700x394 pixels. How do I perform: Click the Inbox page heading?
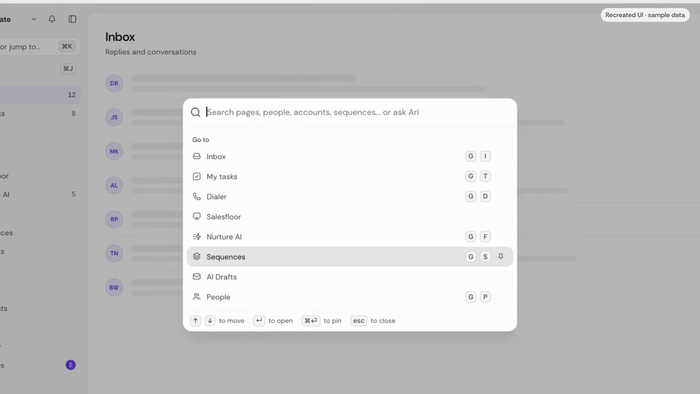(120, 37)
